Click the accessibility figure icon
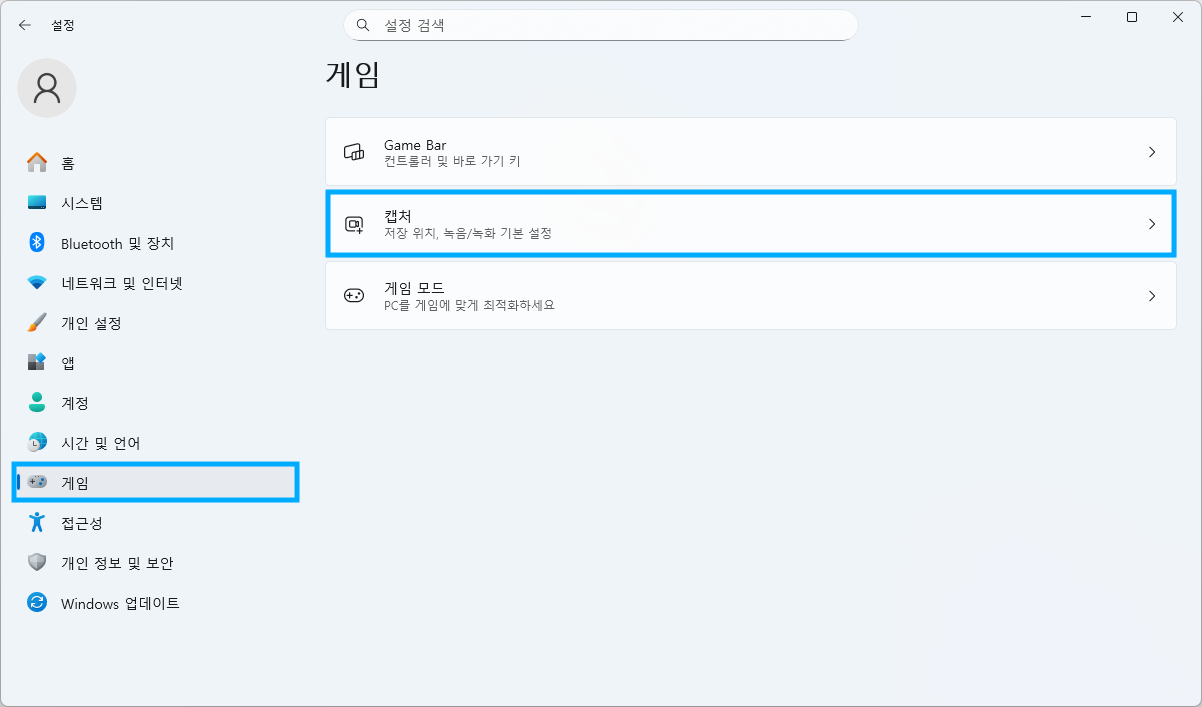Screen dimensions: 1202x707 pyautogui.click(x=37, y=523)
